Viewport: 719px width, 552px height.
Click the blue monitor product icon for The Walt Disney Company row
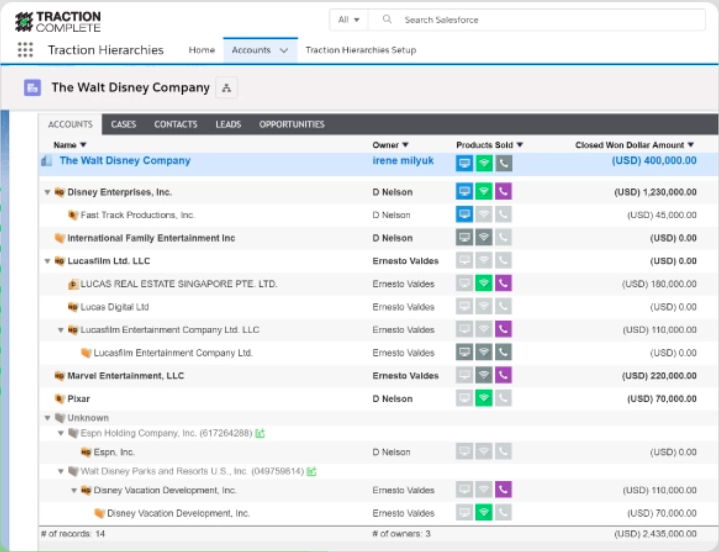464,163
